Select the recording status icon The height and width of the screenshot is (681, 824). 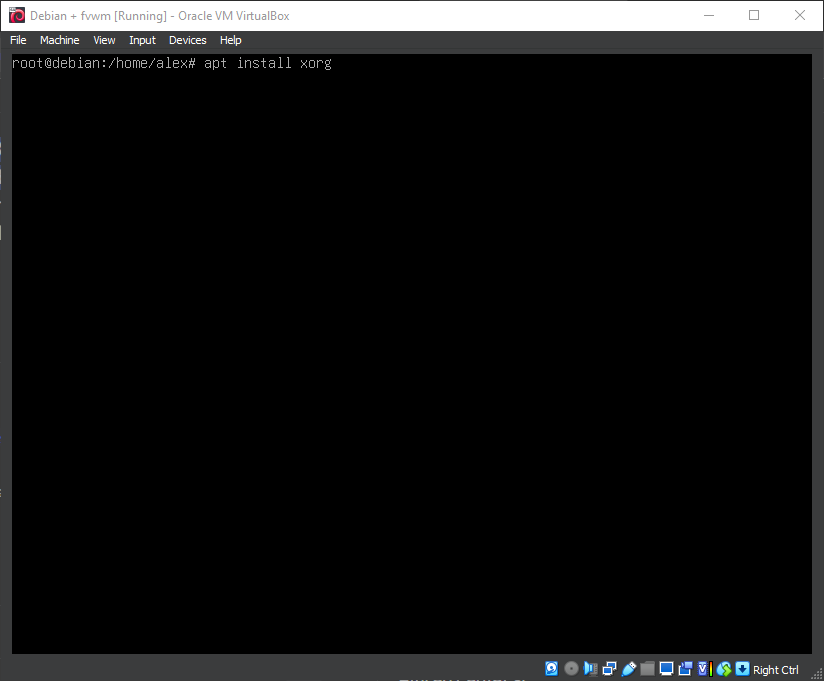pos(686,668)
